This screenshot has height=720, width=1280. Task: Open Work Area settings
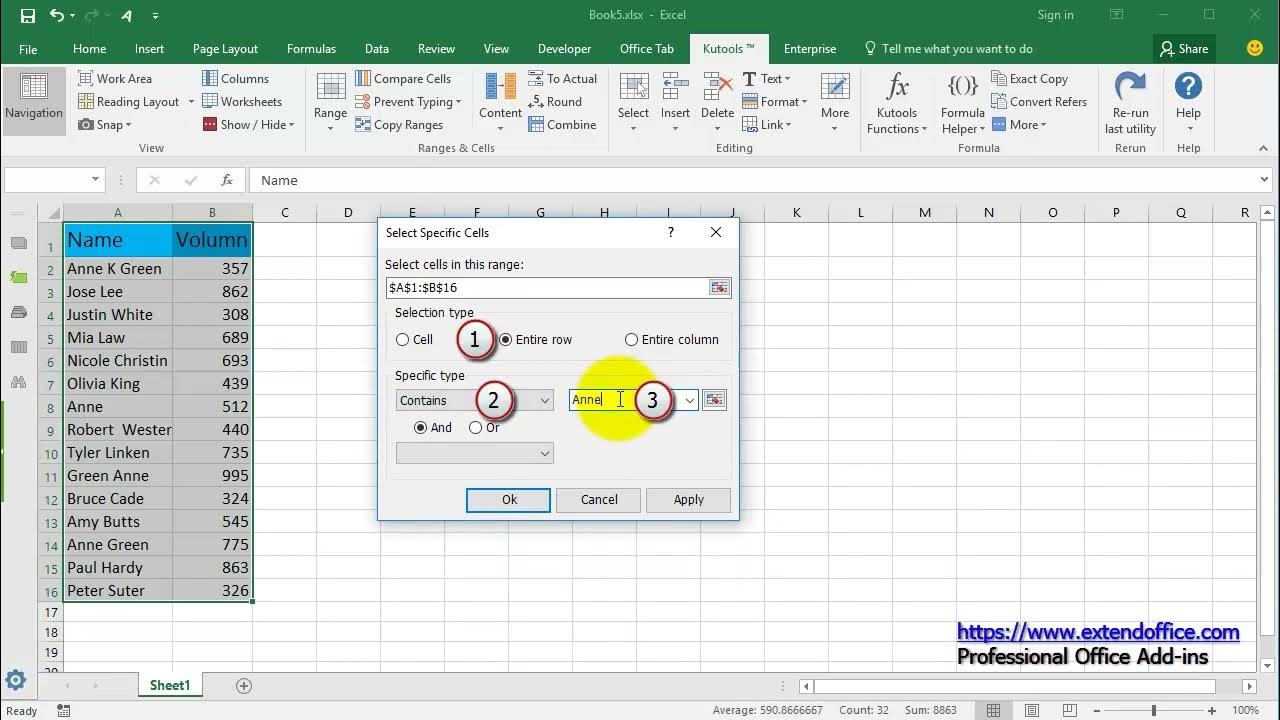click(x=114, y=78)
